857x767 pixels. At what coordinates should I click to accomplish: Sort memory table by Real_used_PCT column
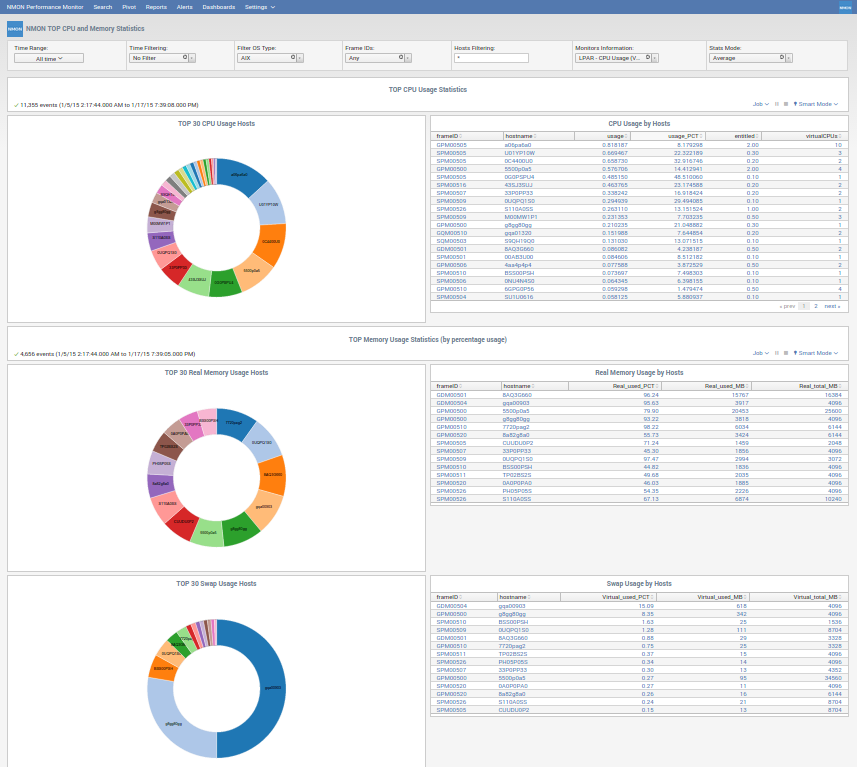click(635, 386)
